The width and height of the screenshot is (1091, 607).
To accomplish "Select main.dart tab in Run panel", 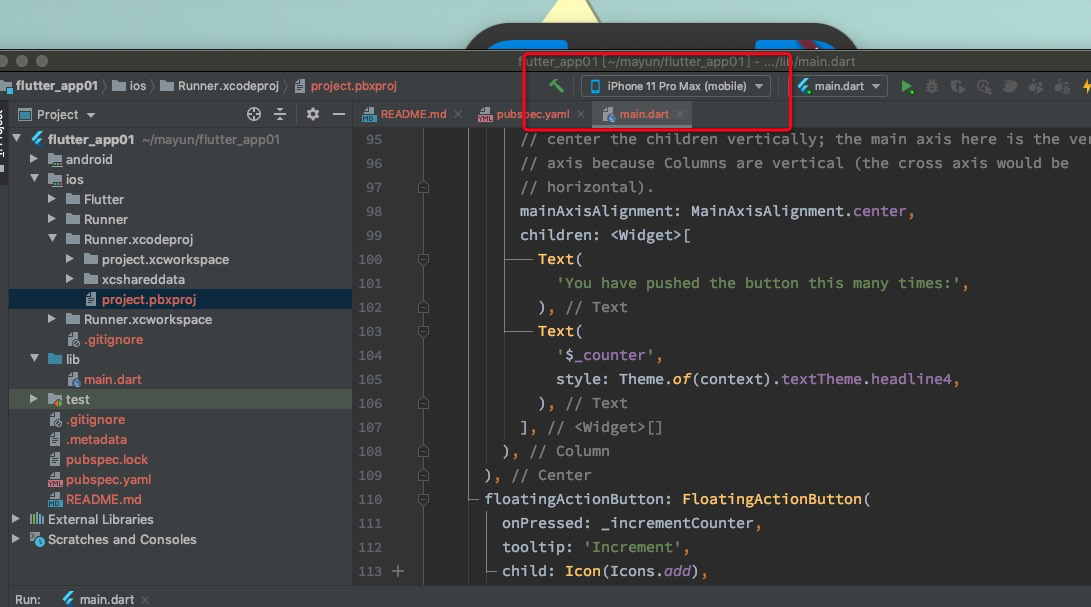I will pos(99,599).
